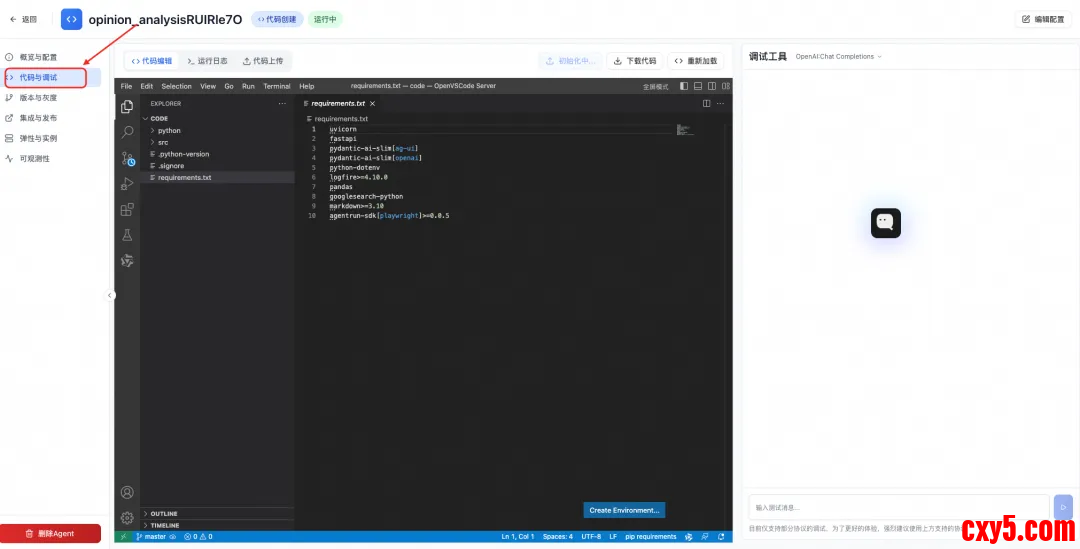Expand the python folder in Explorer

coord(168,131)
